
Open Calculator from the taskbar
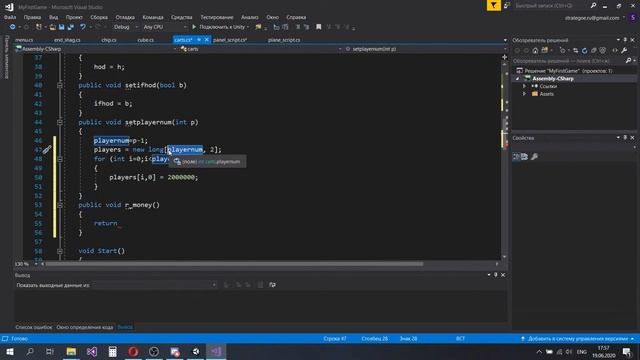[113, 351]
